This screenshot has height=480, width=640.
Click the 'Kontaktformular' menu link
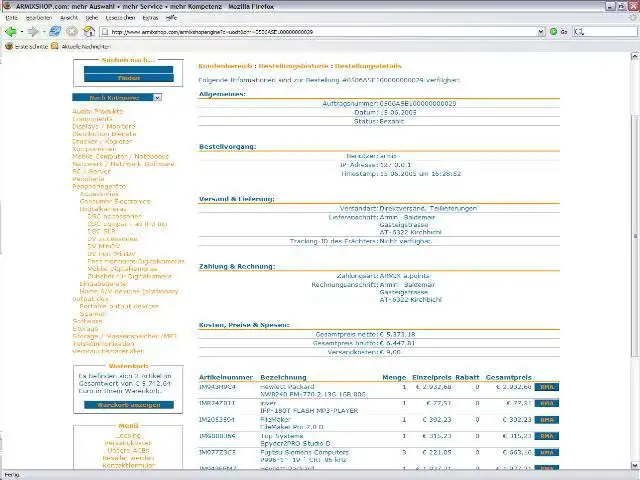(129, 465)
